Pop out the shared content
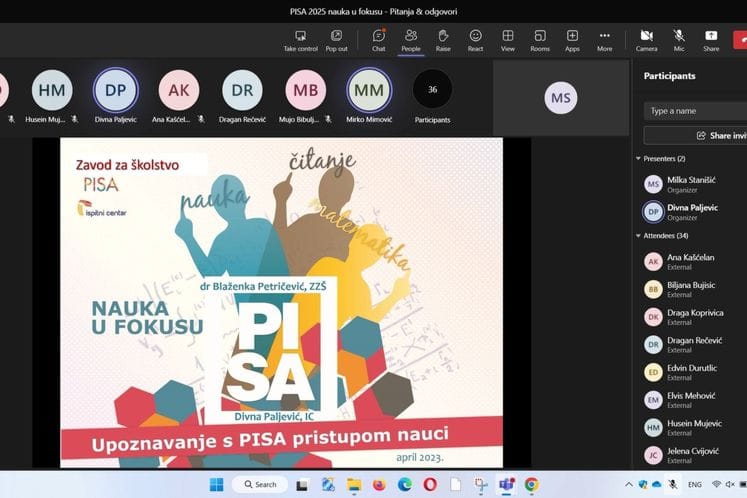Image resolution: width=747 pixels, height=498 pixels. pos(336,41)
